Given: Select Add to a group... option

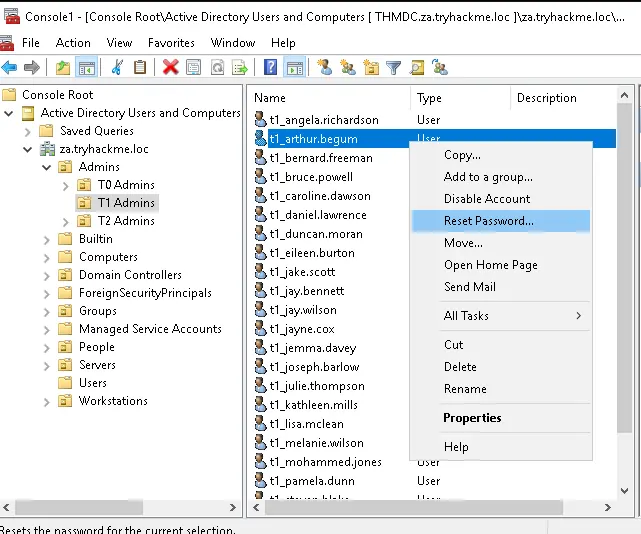Looking at the screenshot, I should 501,177.
